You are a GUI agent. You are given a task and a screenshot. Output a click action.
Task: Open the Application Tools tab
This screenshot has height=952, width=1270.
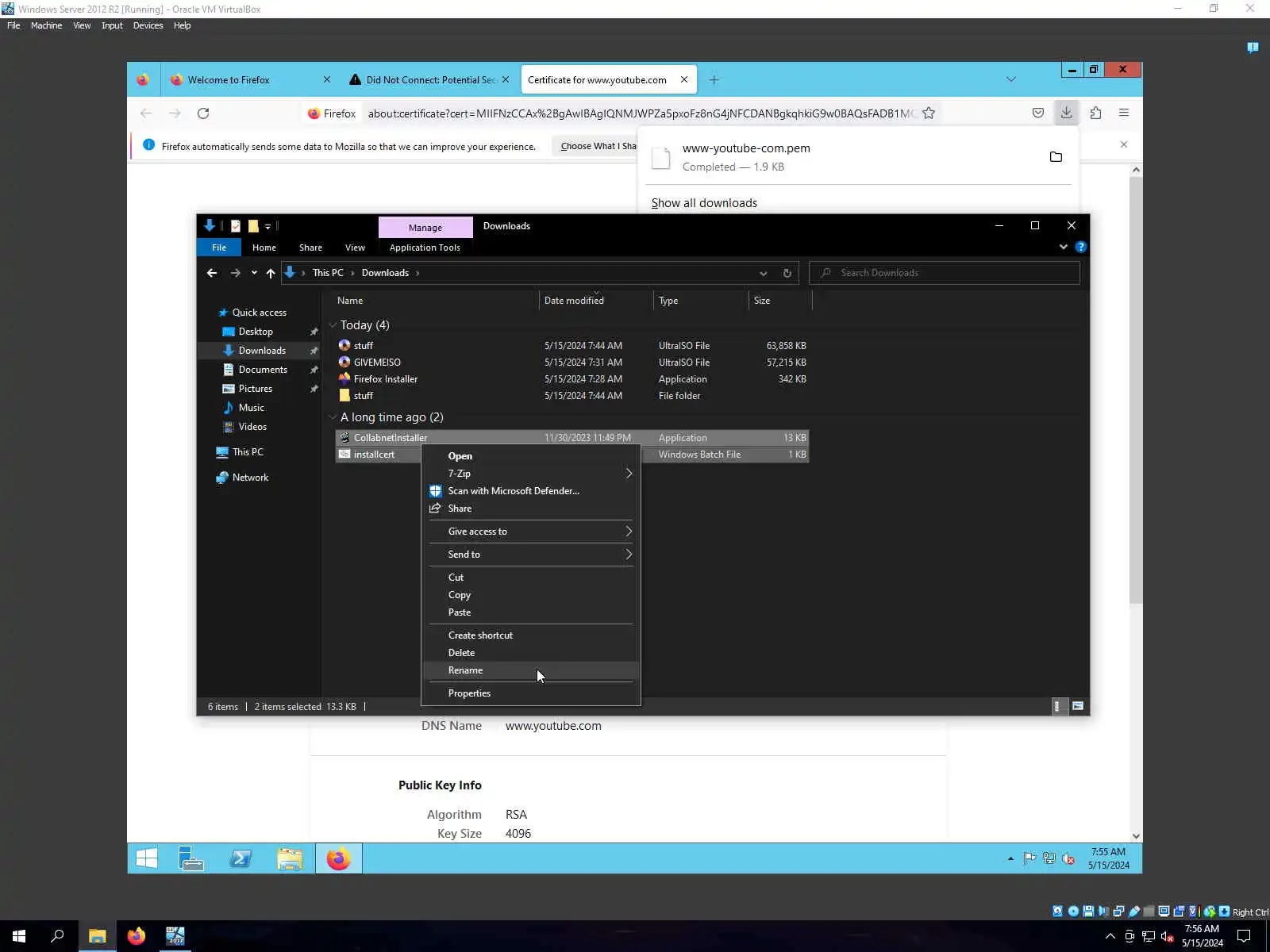pos(425,248)
